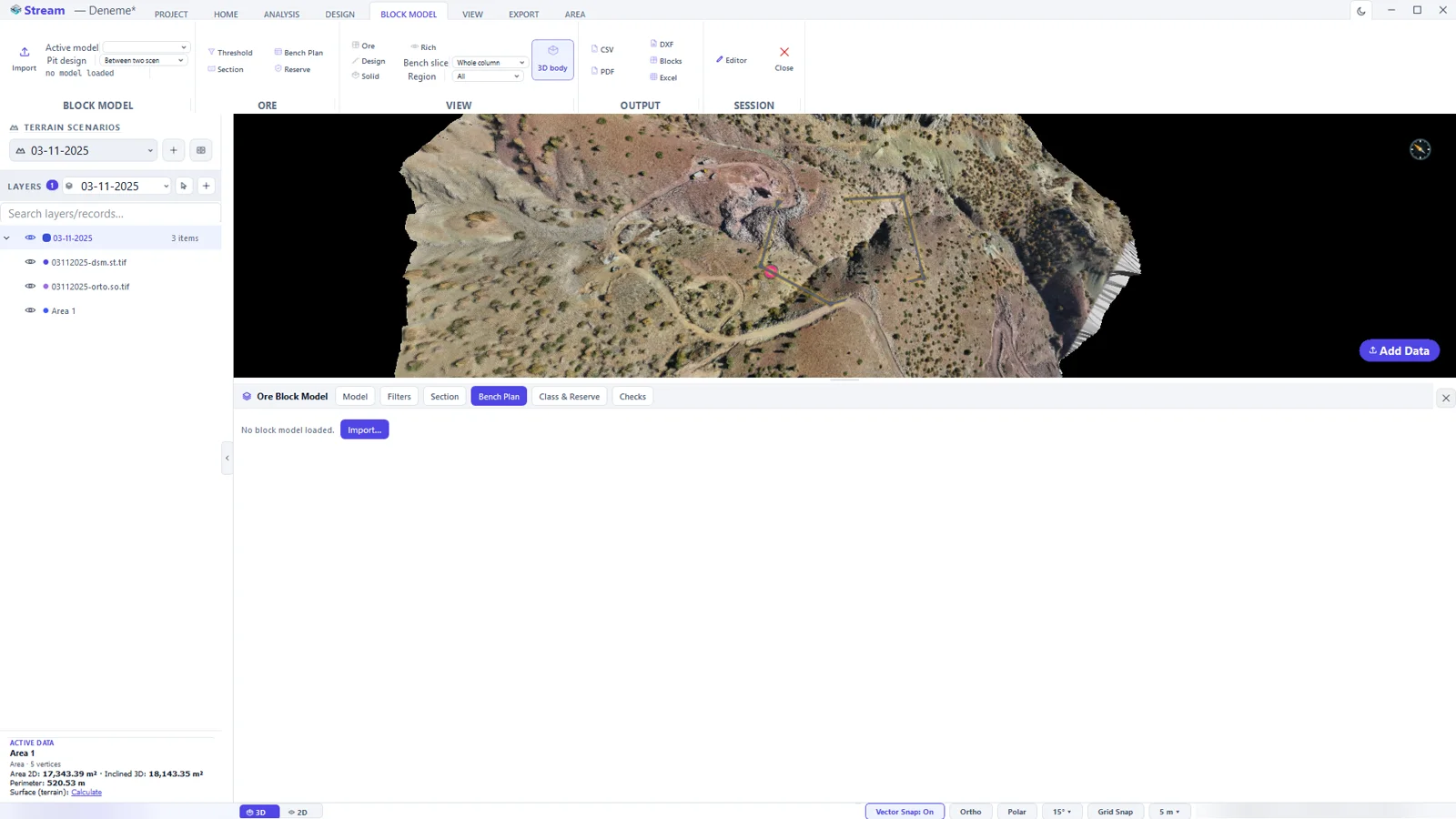Export output as PDF
1456x819 pixels.
click(x=602, y=71)
